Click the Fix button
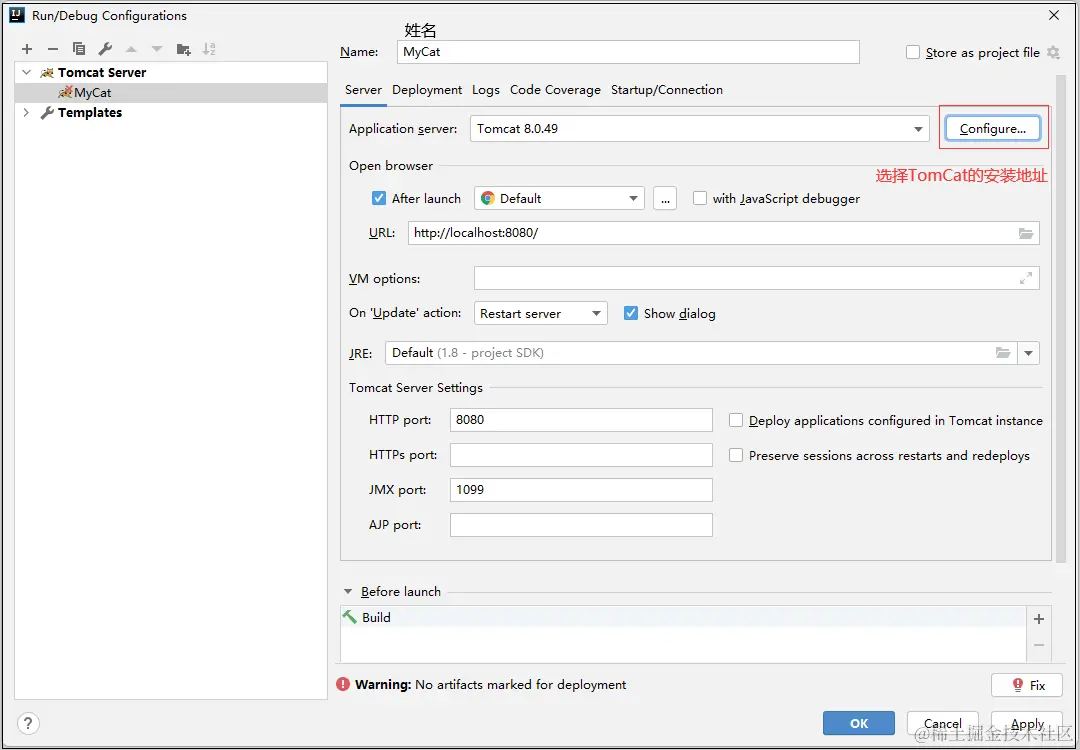 click(x=1028, y=685)
